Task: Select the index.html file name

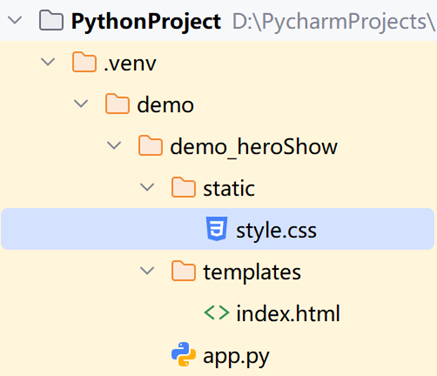Action: tap(288, 313)
